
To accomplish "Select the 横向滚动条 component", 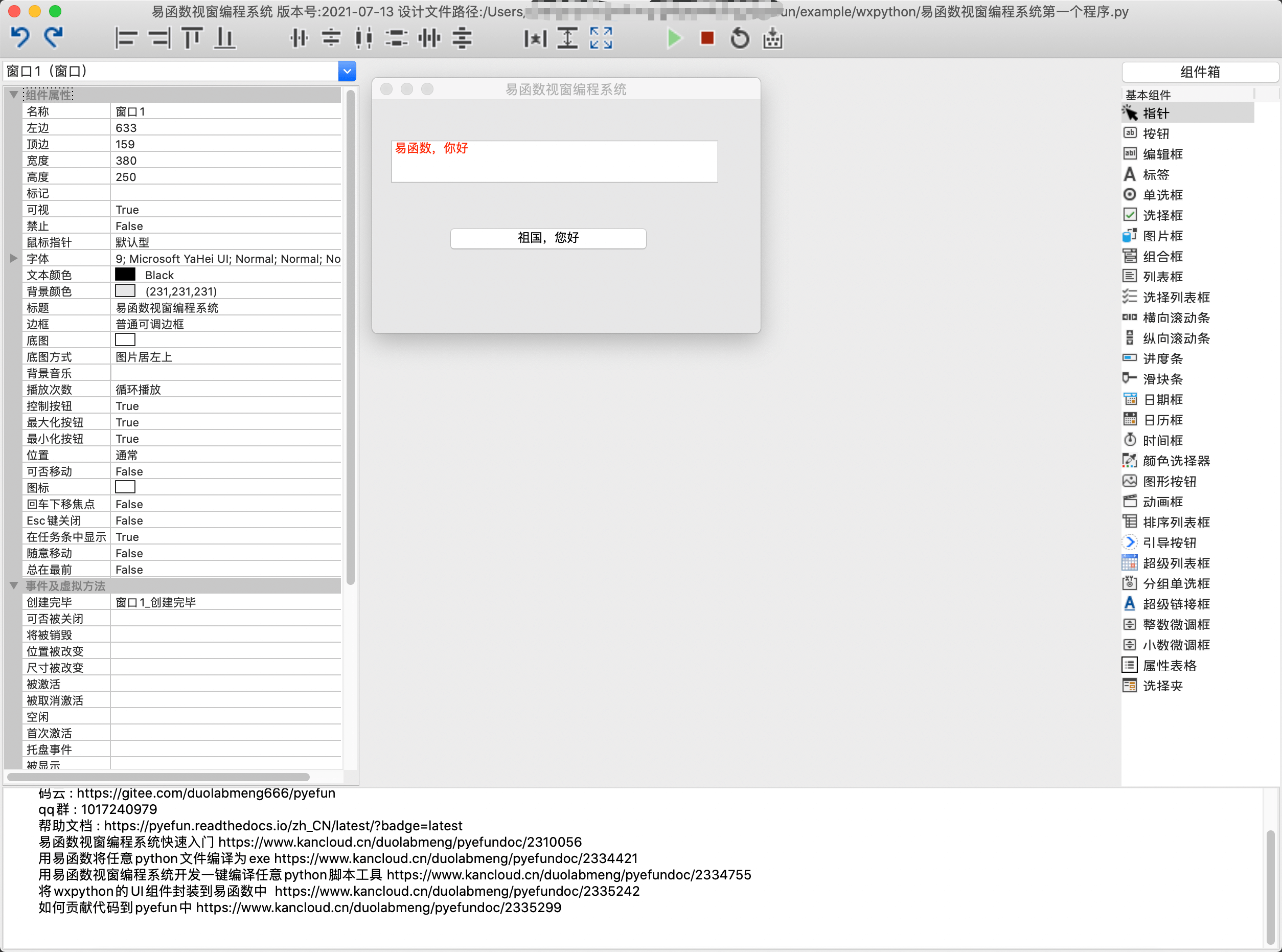I will 1187,318.
